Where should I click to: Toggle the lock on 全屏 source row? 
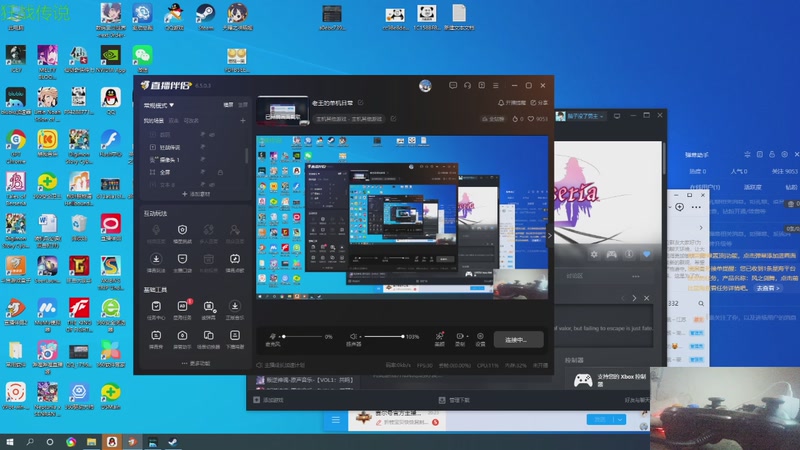(x=220, y=172)
